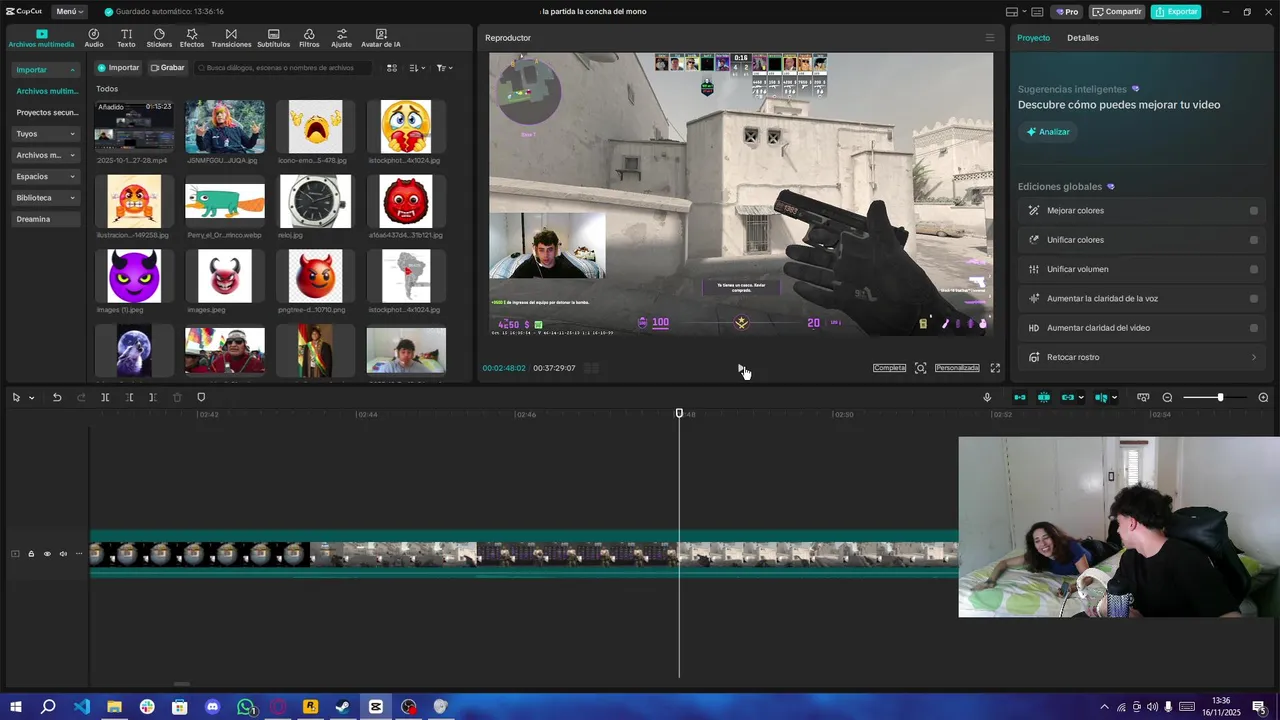Zoom out the timeline
The width and height of the screenshot is (1280, 720).
1167,398
